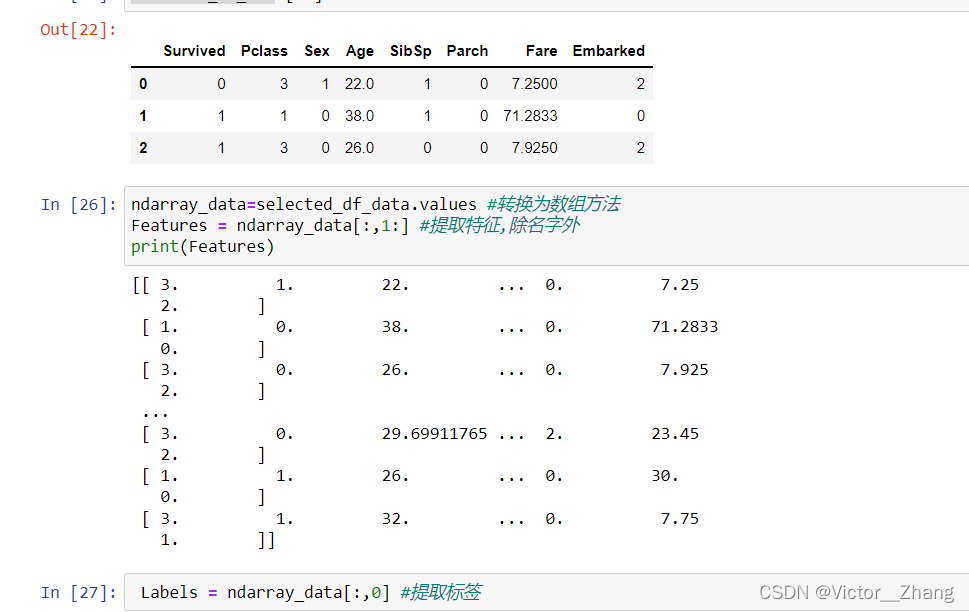
Task: Select Age value 22.0 in table
Action: tap(360, 83)
